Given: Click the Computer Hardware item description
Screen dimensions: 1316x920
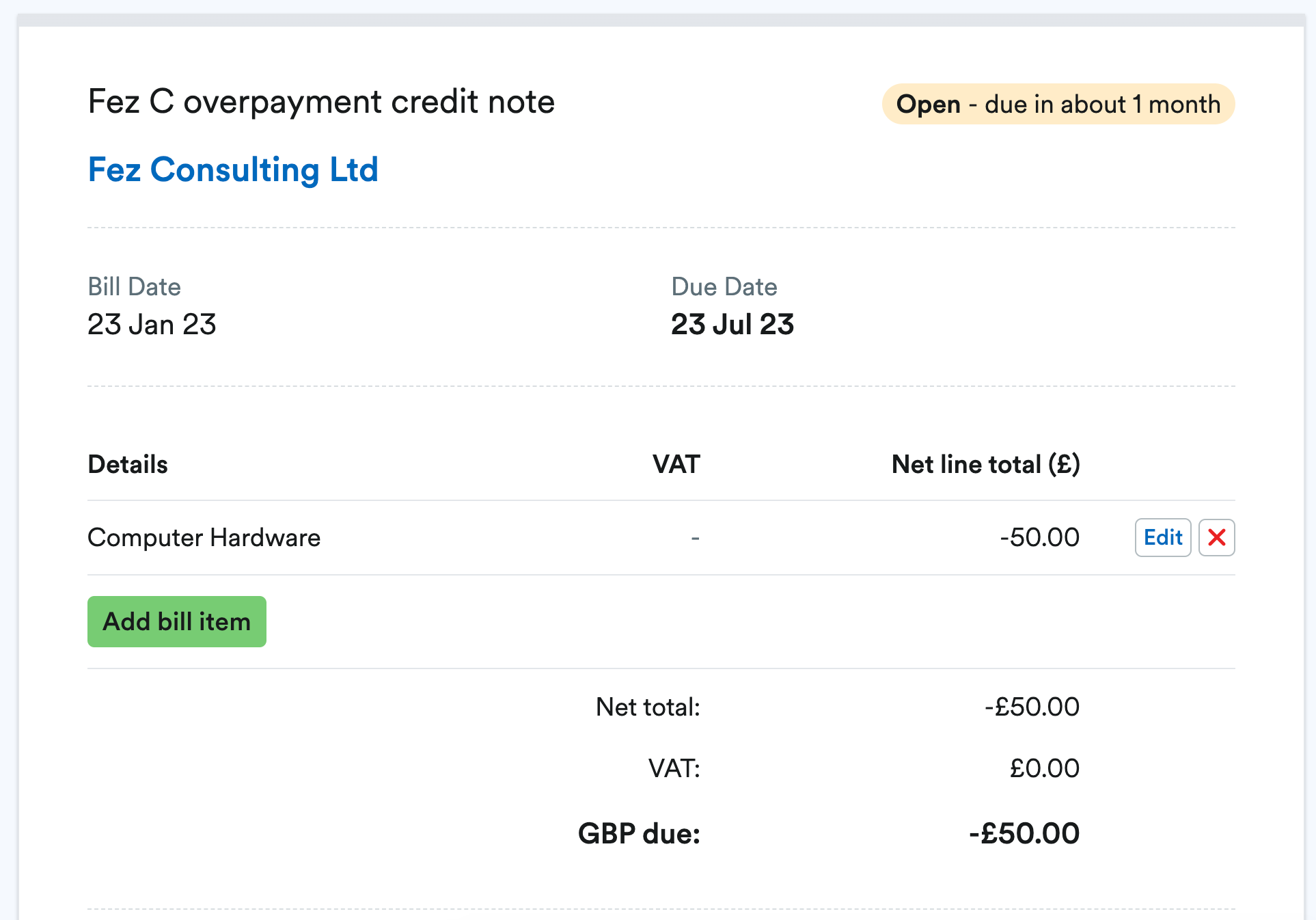Looking at the screenshot, I should coord(204,537).
